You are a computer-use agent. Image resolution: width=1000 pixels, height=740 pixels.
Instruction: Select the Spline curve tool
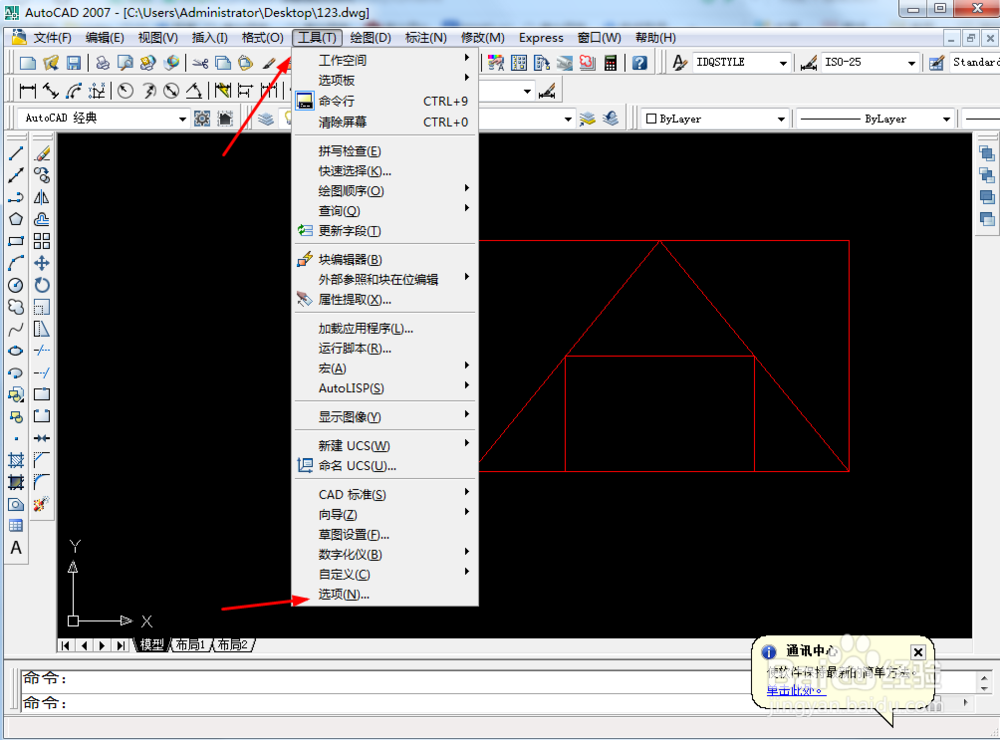(16, 329)
